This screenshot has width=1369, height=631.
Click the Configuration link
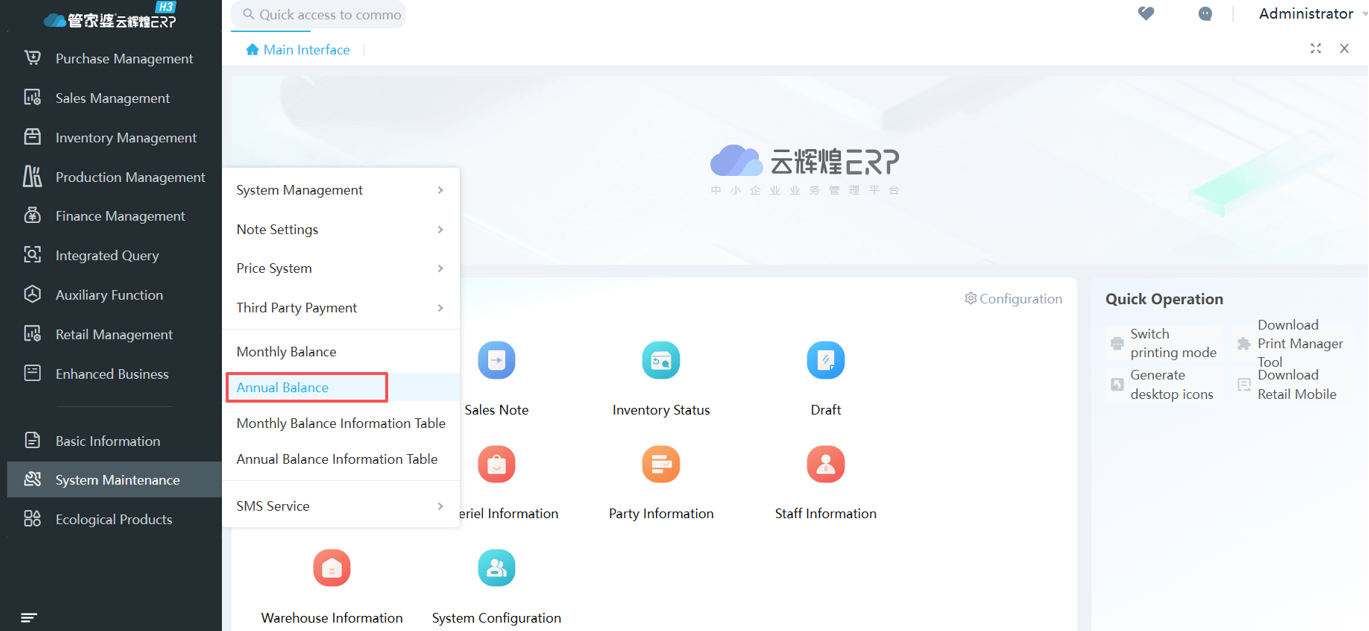pyautogui.click(x=1013, y=299)
